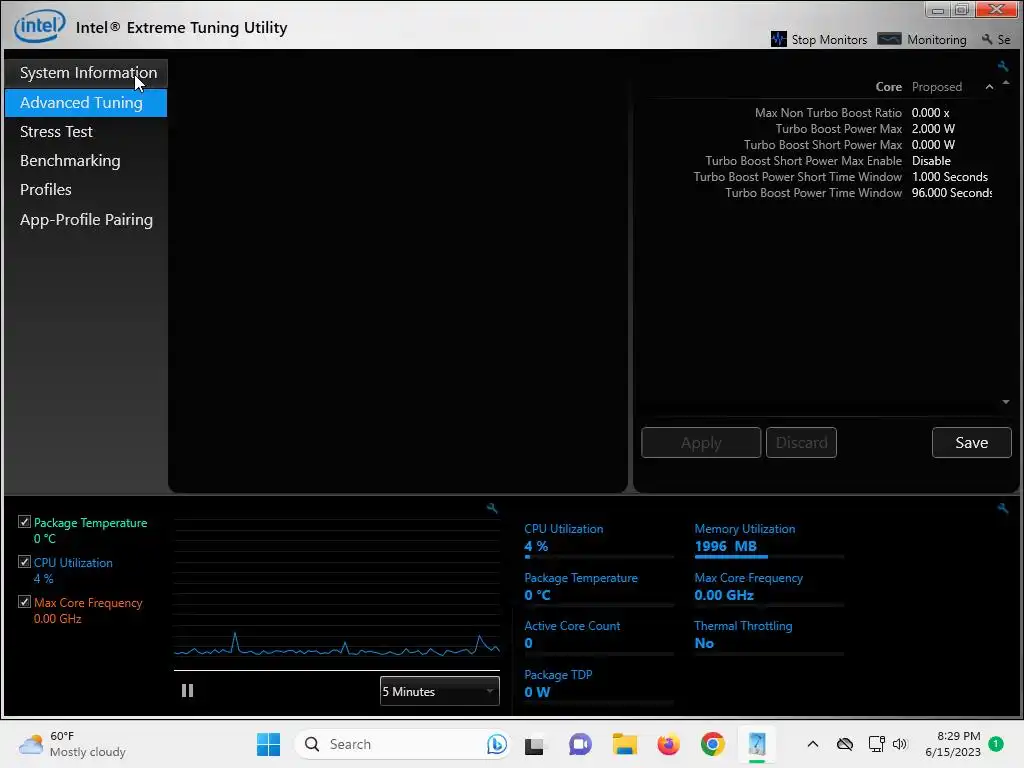The width and height of the screenshot is (1024, 768).
Task: Launch Google Chrome from the taskbar
Action: pyautogui.click(x=712, y=744)
